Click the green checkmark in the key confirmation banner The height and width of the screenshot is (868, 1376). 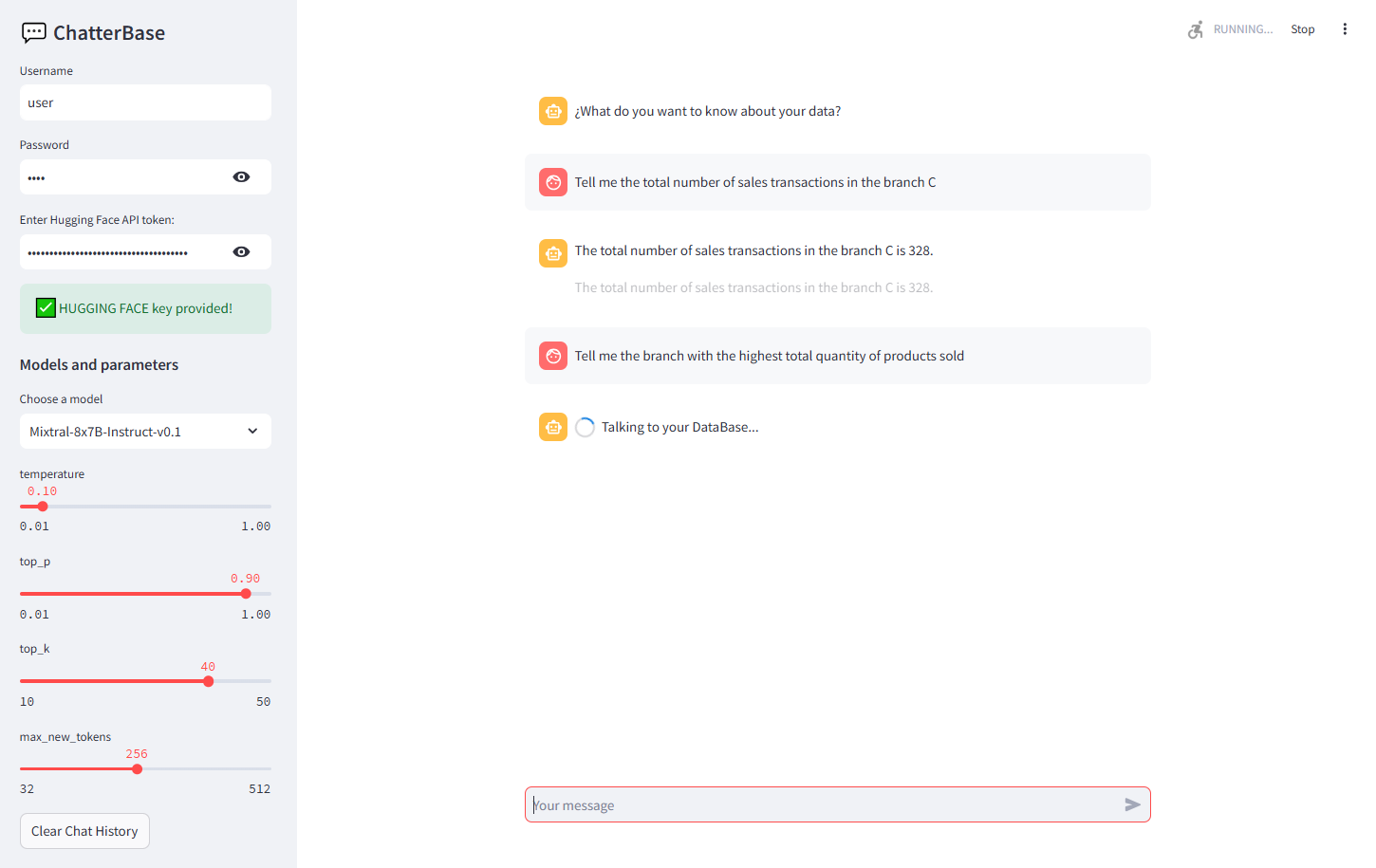point(45,307)
